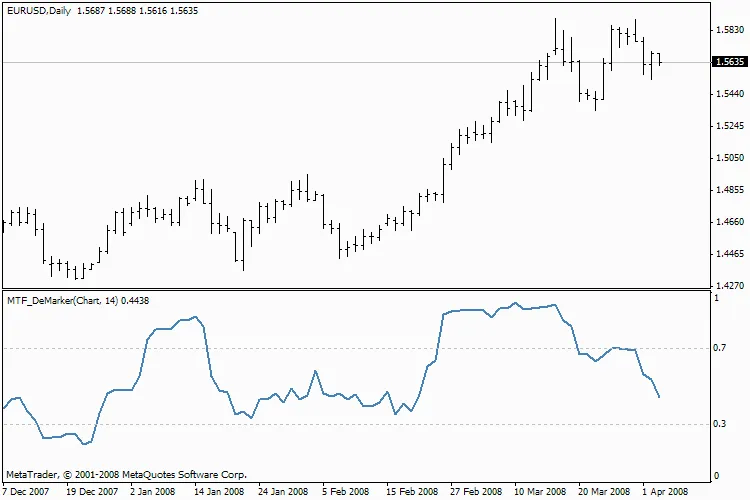Click the 0.3 indicator level label
The height and width of the screenshot is (500, 750).
(x=716, y=424)
